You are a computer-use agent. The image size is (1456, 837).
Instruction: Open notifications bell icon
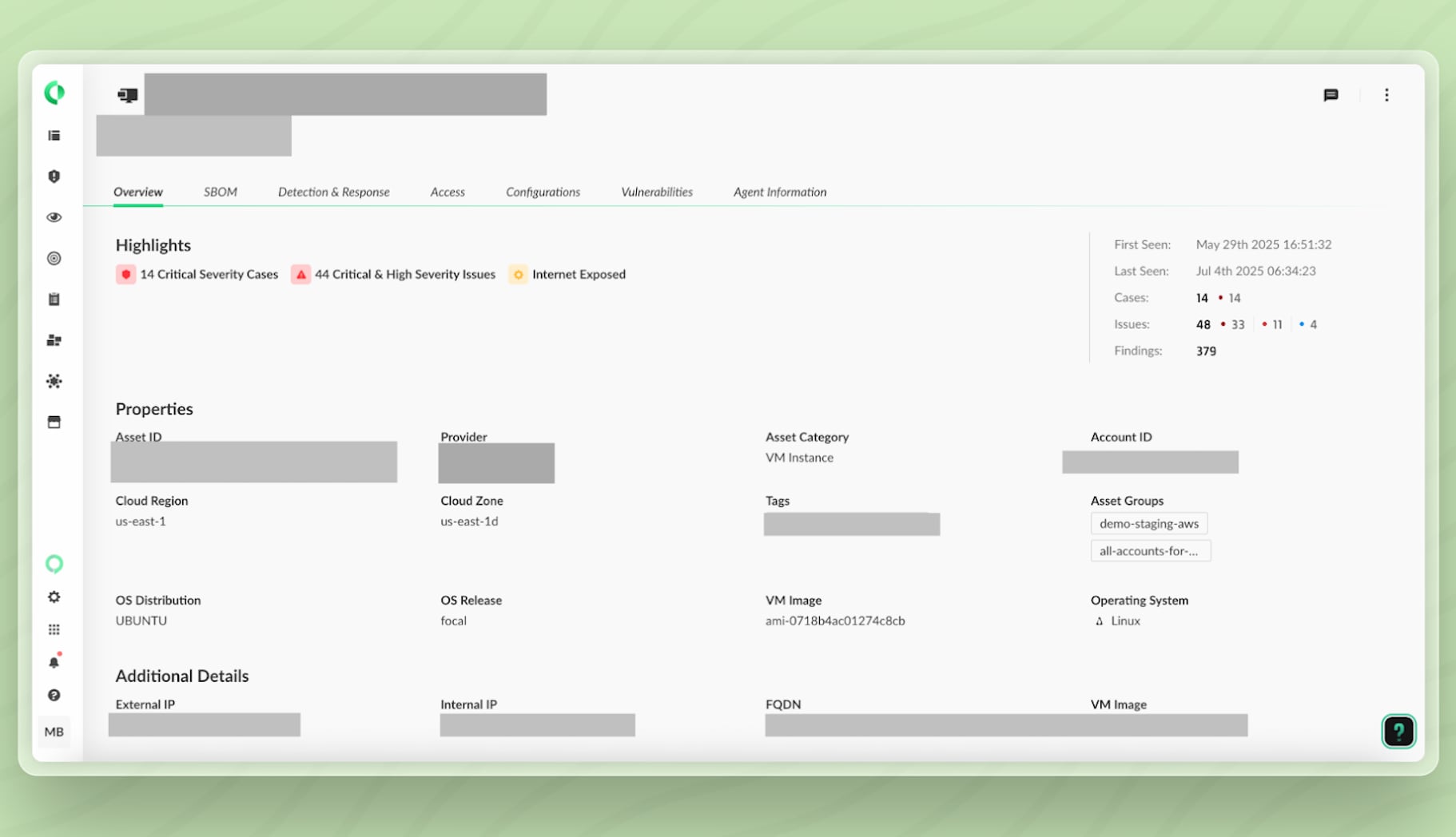pyautogui.click(x=54, y=662)
